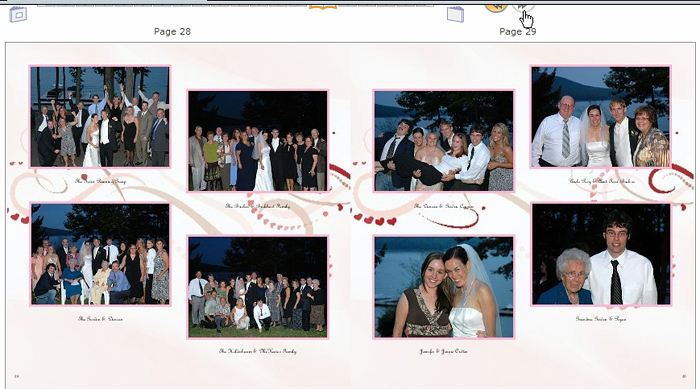Click the Page 28 label

(172, 32)
